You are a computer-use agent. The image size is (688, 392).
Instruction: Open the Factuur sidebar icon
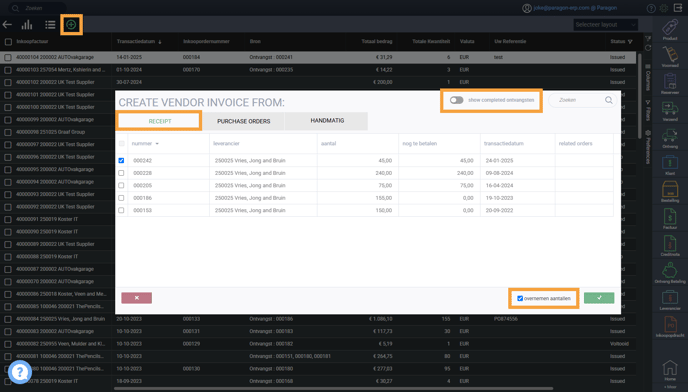[670, 219]
